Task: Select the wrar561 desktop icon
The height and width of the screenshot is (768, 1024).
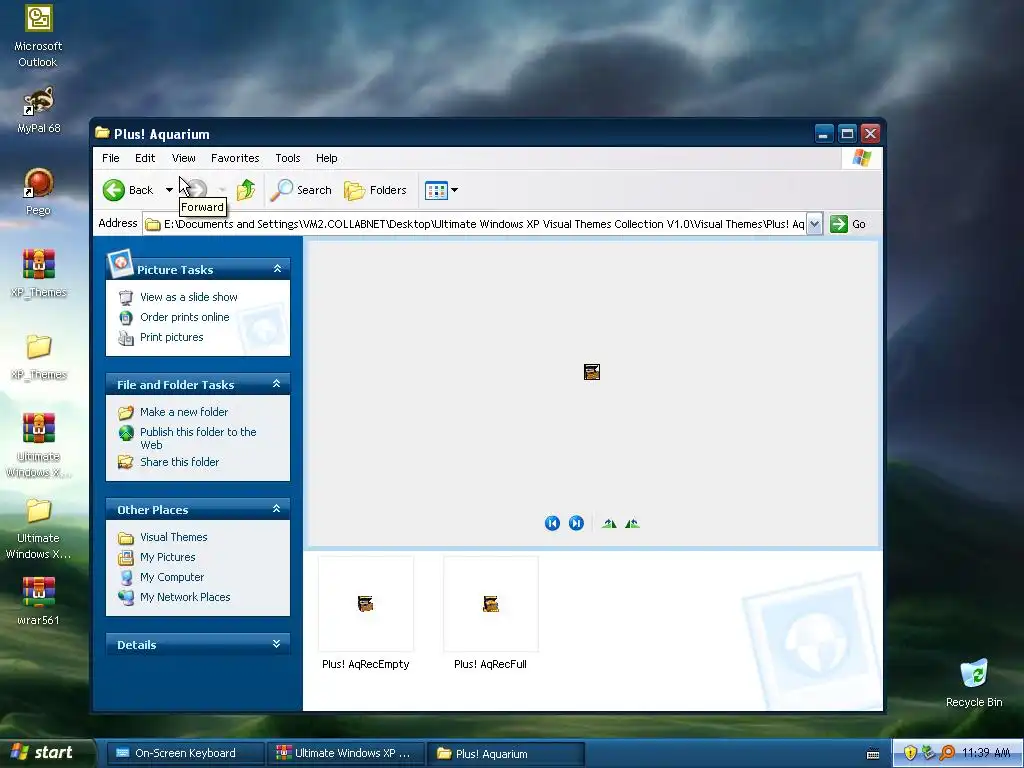Action: coord(39,601)
